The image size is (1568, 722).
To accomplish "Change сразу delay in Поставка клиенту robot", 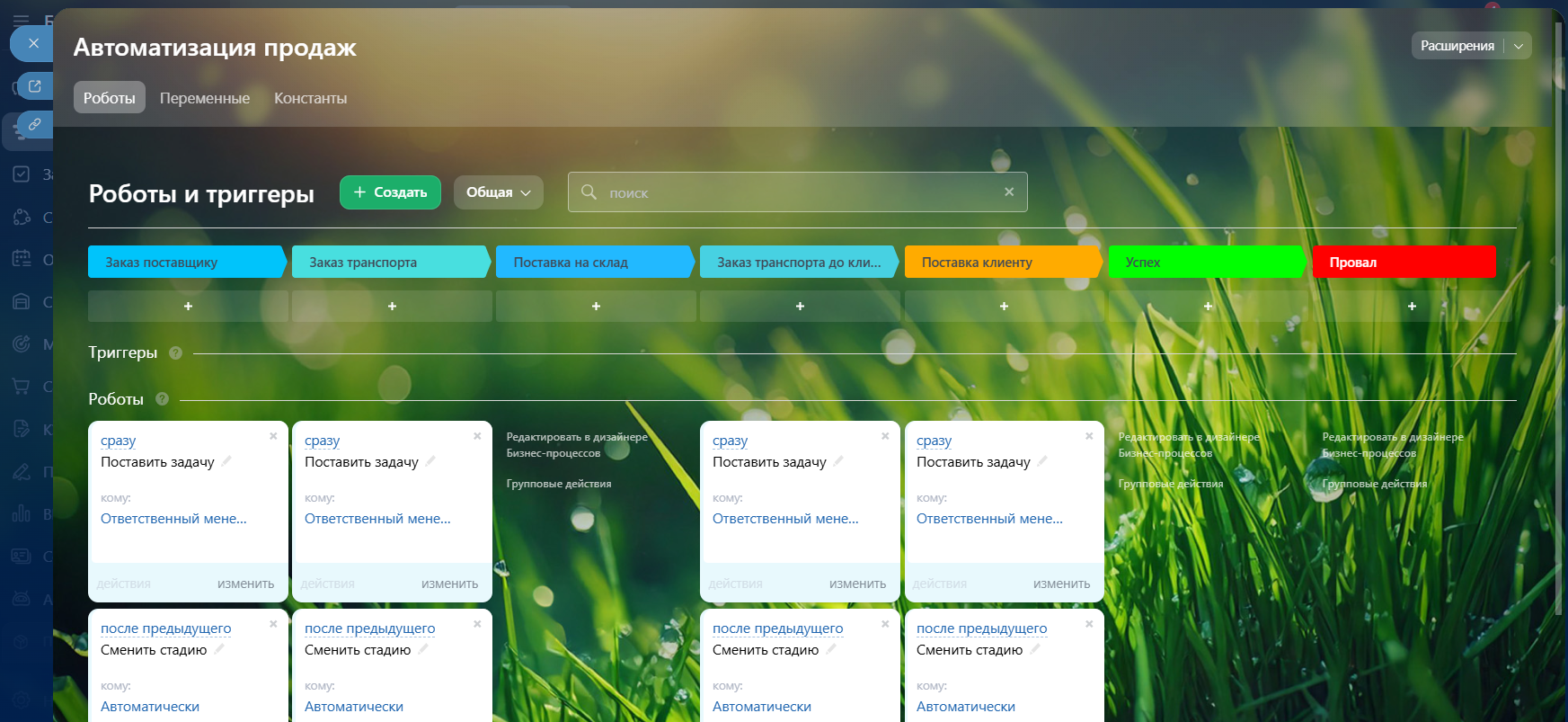I will pyautogui.click(x=934, y=441).
